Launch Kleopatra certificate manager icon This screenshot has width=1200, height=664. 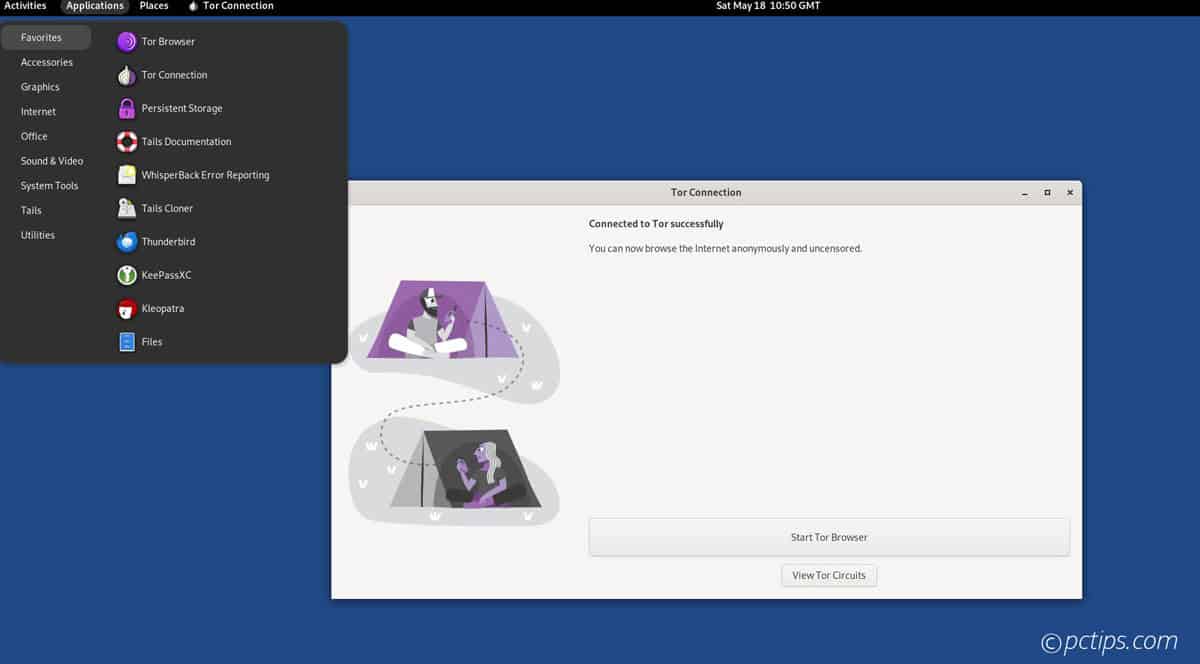tap(127, 309)
